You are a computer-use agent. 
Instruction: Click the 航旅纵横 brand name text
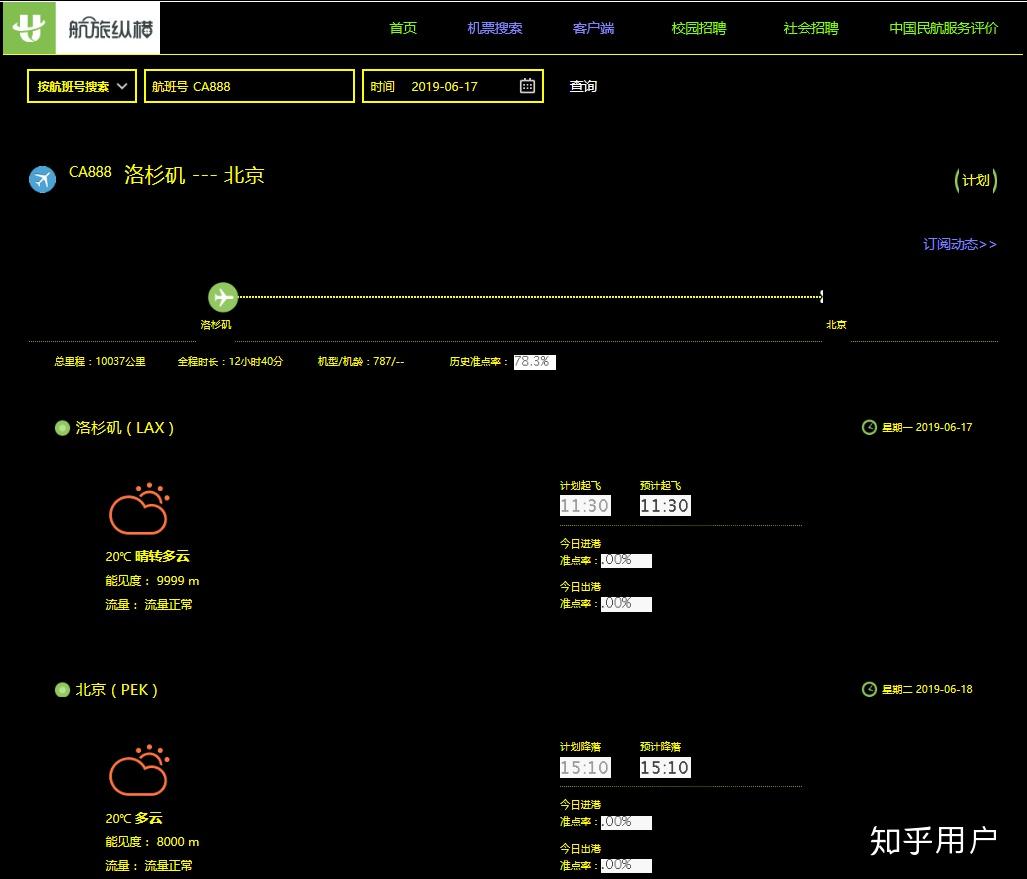click(110, 29)
